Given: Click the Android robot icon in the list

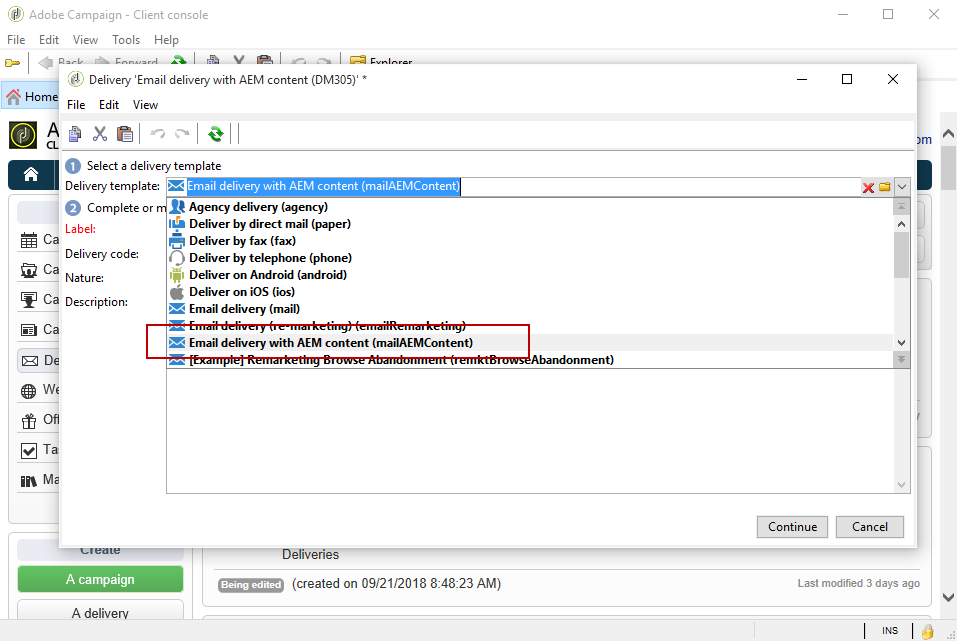Looking at the screenshot, I should [177, 275].
